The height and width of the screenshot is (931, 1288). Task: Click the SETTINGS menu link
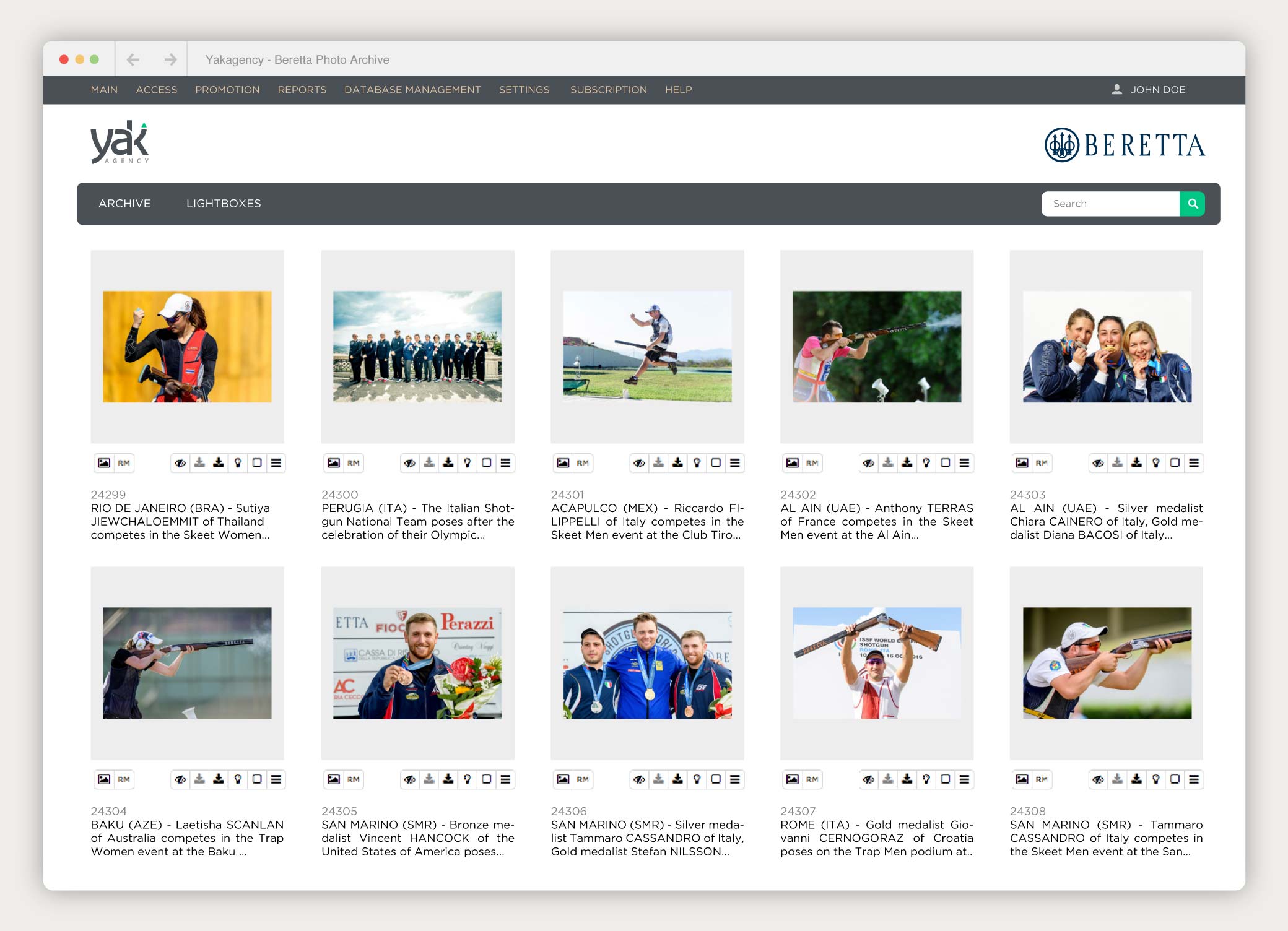coord(524,90)
